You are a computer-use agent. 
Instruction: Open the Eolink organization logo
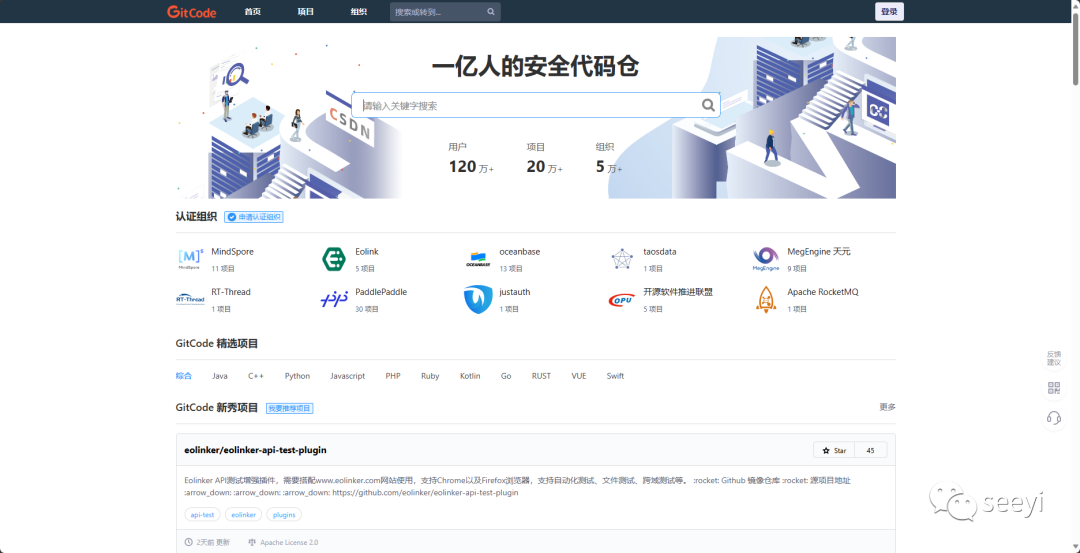[x=334, y=259]
